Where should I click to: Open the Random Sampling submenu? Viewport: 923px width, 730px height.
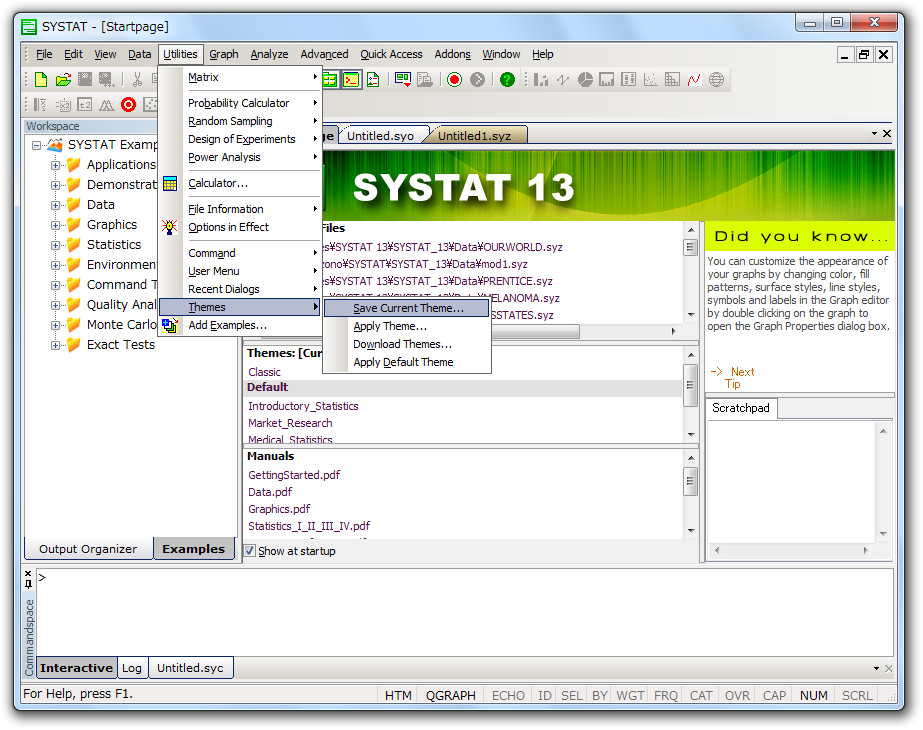coord(240,121)
